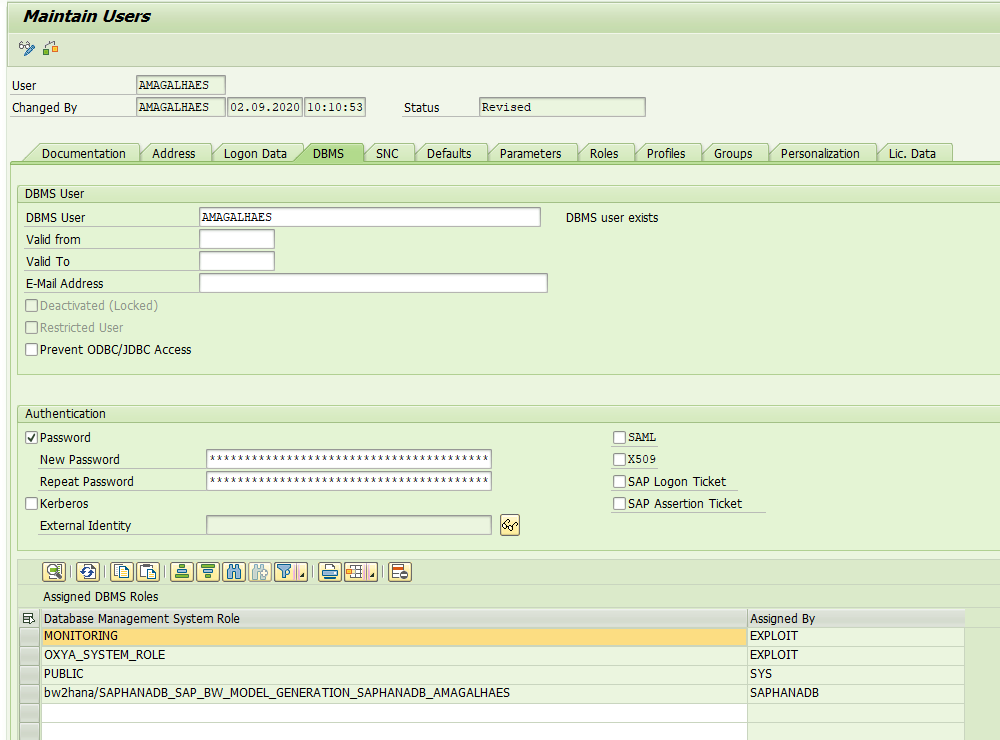Click the User name field at top
The width and height of the screenshot is (1000, 740).
point(180,85)
